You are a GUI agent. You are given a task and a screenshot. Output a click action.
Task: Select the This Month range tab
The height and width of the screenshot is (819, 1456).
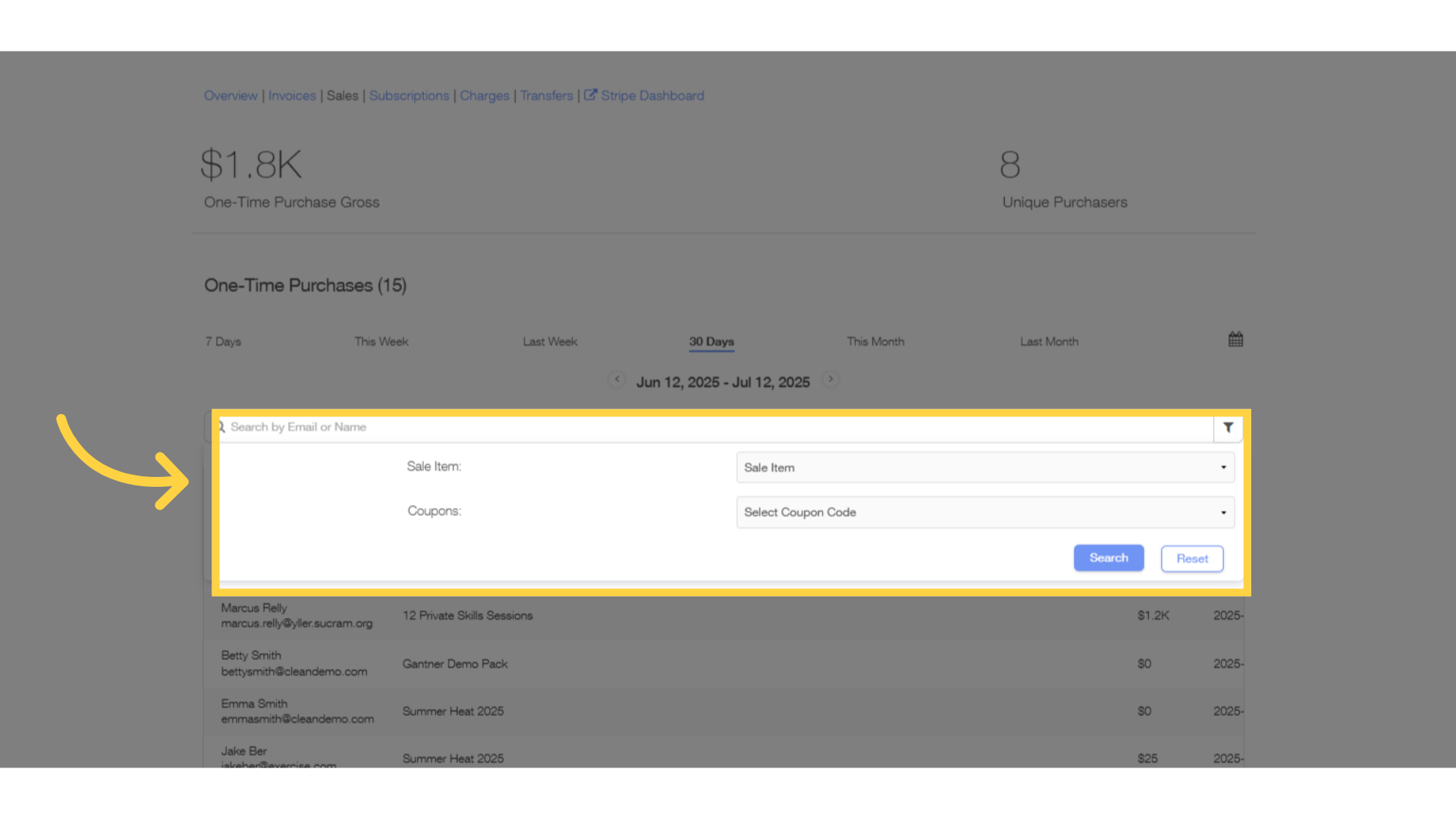[875, 342]
